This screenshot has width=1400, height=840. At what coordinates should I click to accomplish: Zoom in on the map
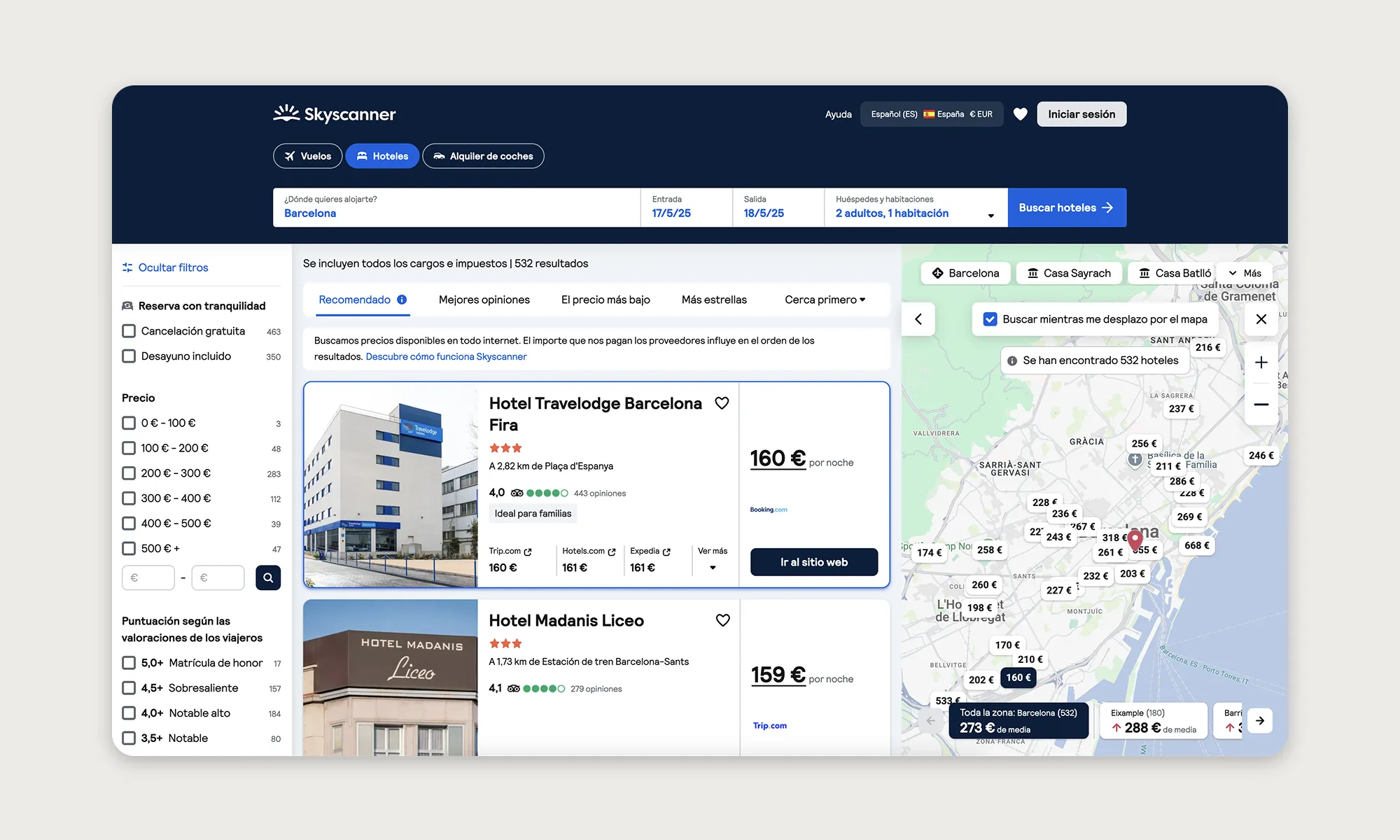(x=1261, y=363)
